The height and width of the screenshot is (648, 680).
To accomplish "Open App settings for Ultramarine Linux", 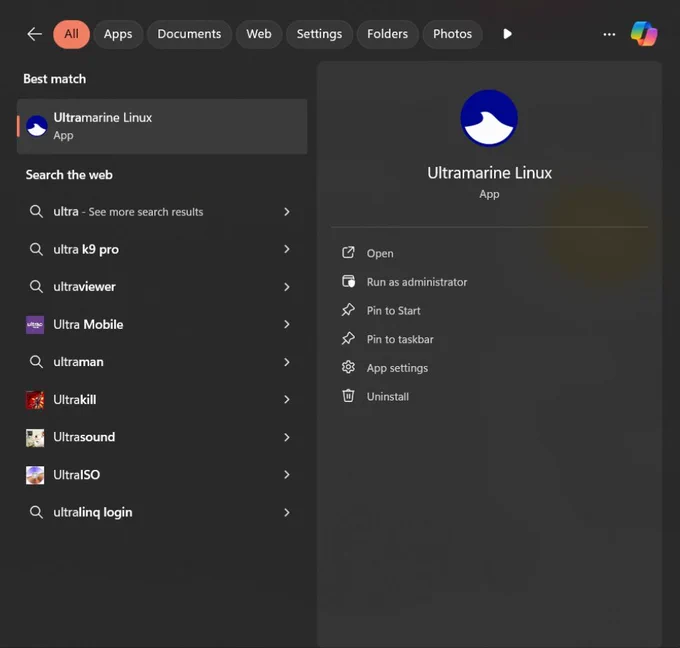I will coord(397,368).
